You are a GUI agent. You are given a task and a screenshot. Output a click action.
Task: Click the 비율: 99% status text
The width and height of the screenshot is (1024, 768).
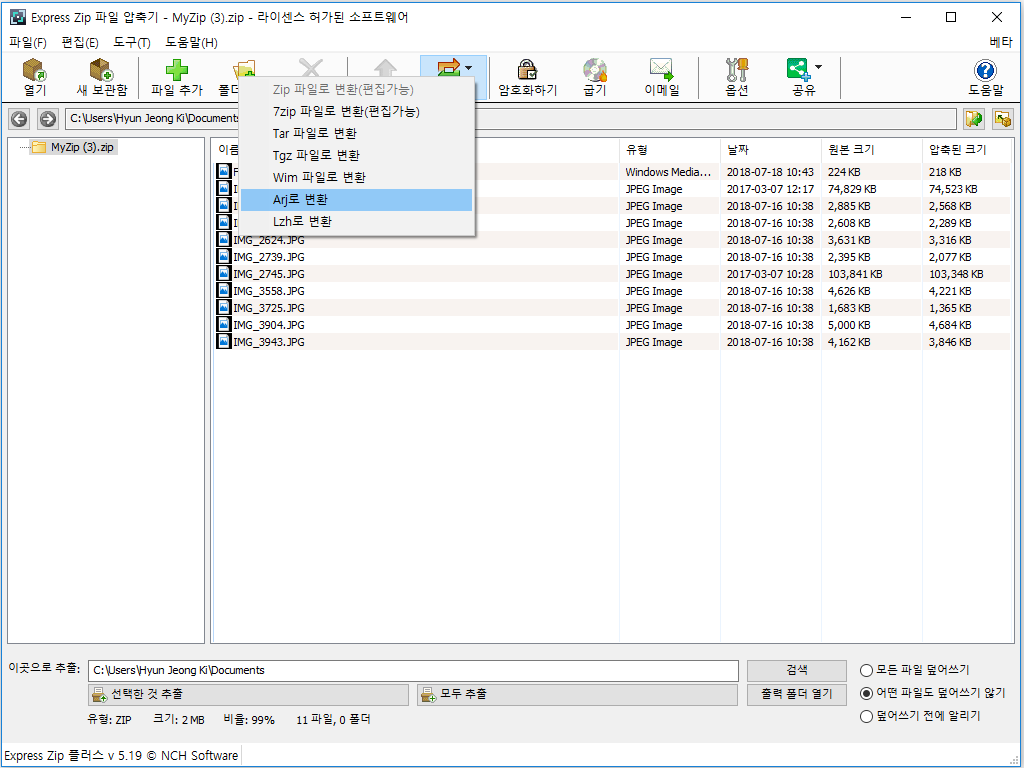click(249, 720)
